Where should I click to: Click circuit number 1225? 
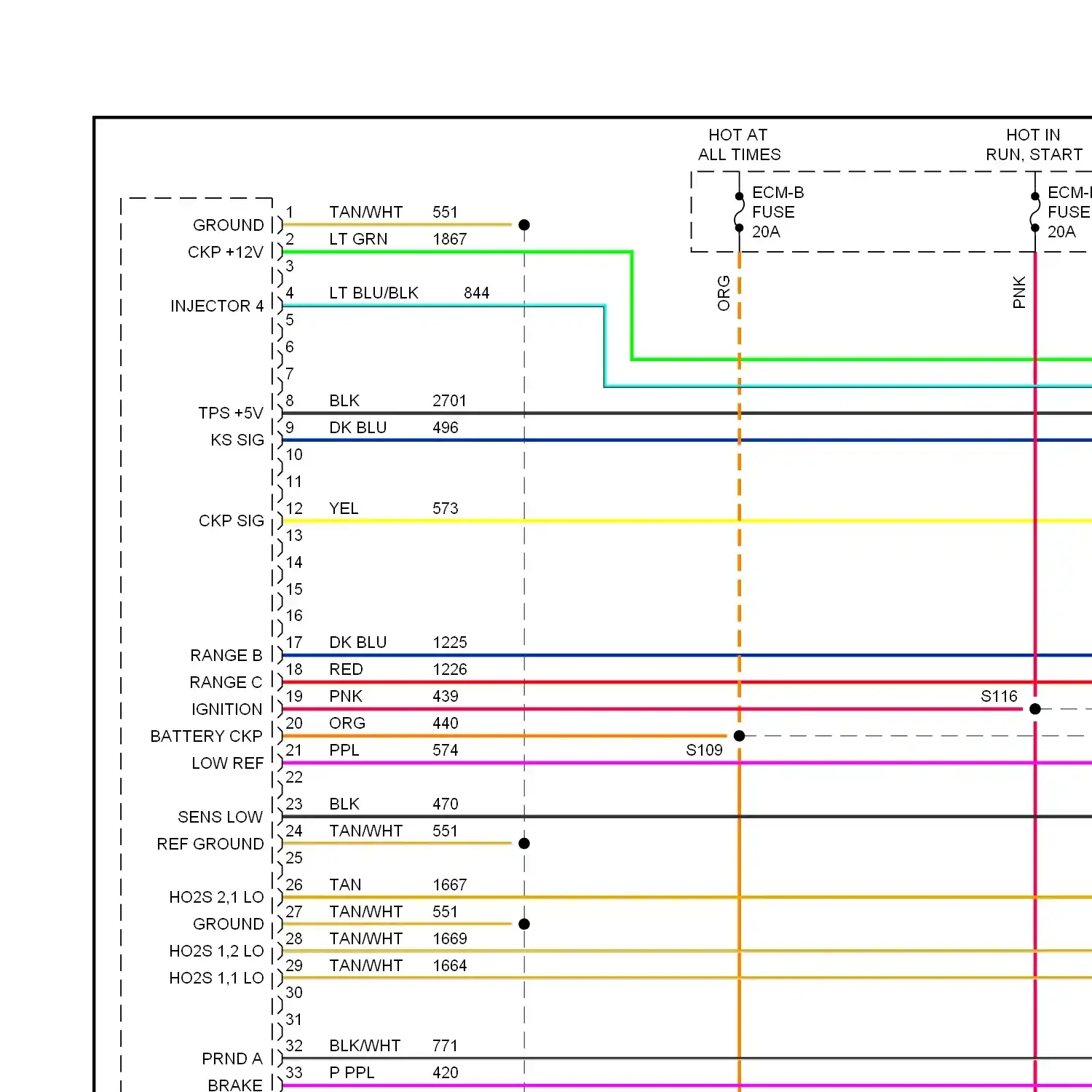tap(450, 642)
